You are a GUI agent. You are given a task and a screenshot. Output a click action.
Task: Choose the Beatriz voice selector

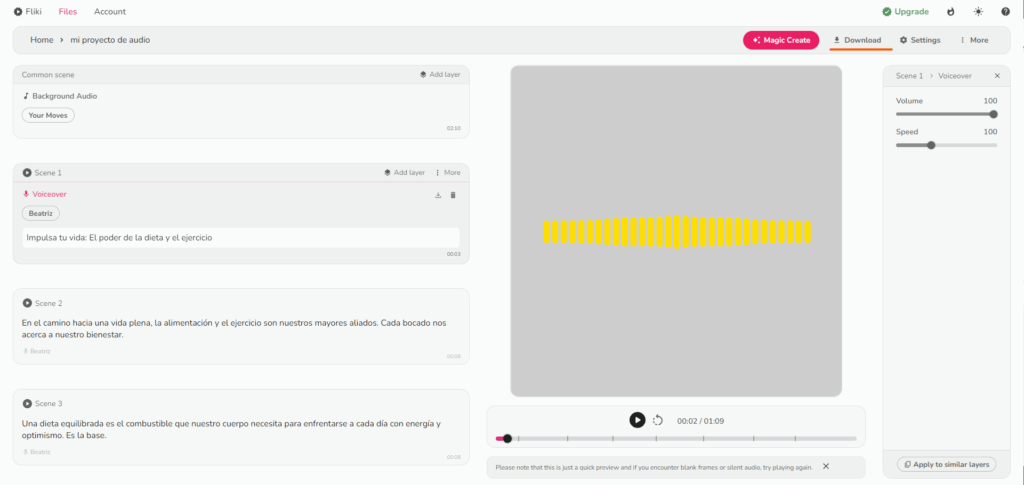point(41,213)
